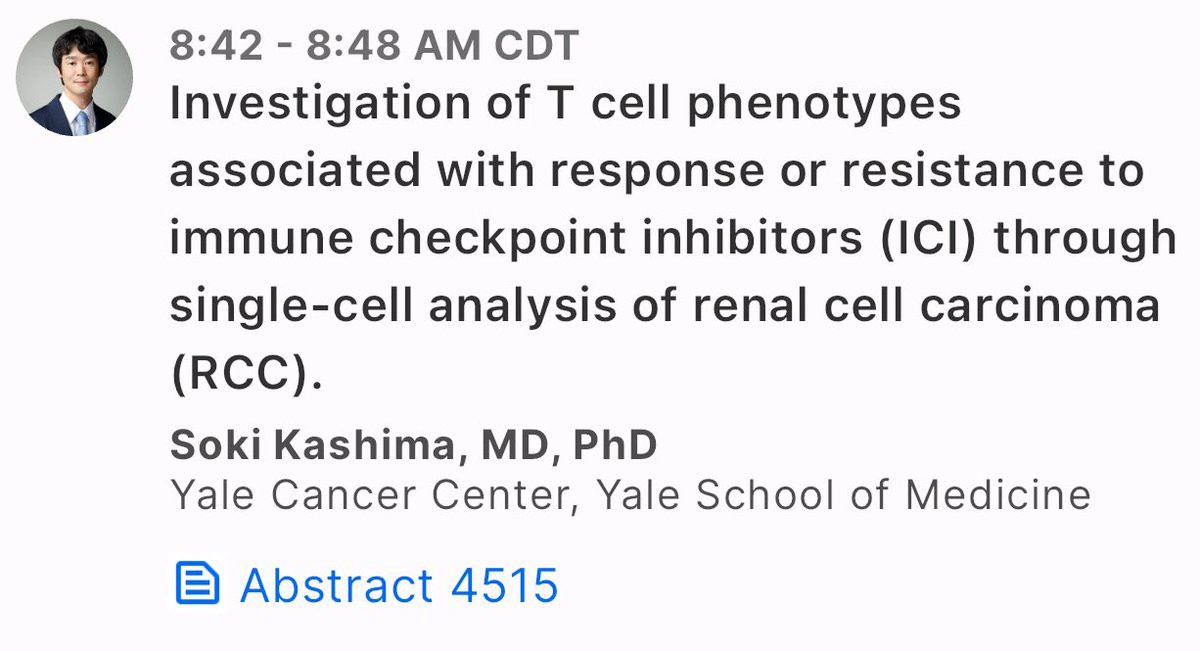Image resolution: width=1200 pixels, height=651 pixels.
Task: Open the document icon beside Abstract 4515
Action: 197,584
